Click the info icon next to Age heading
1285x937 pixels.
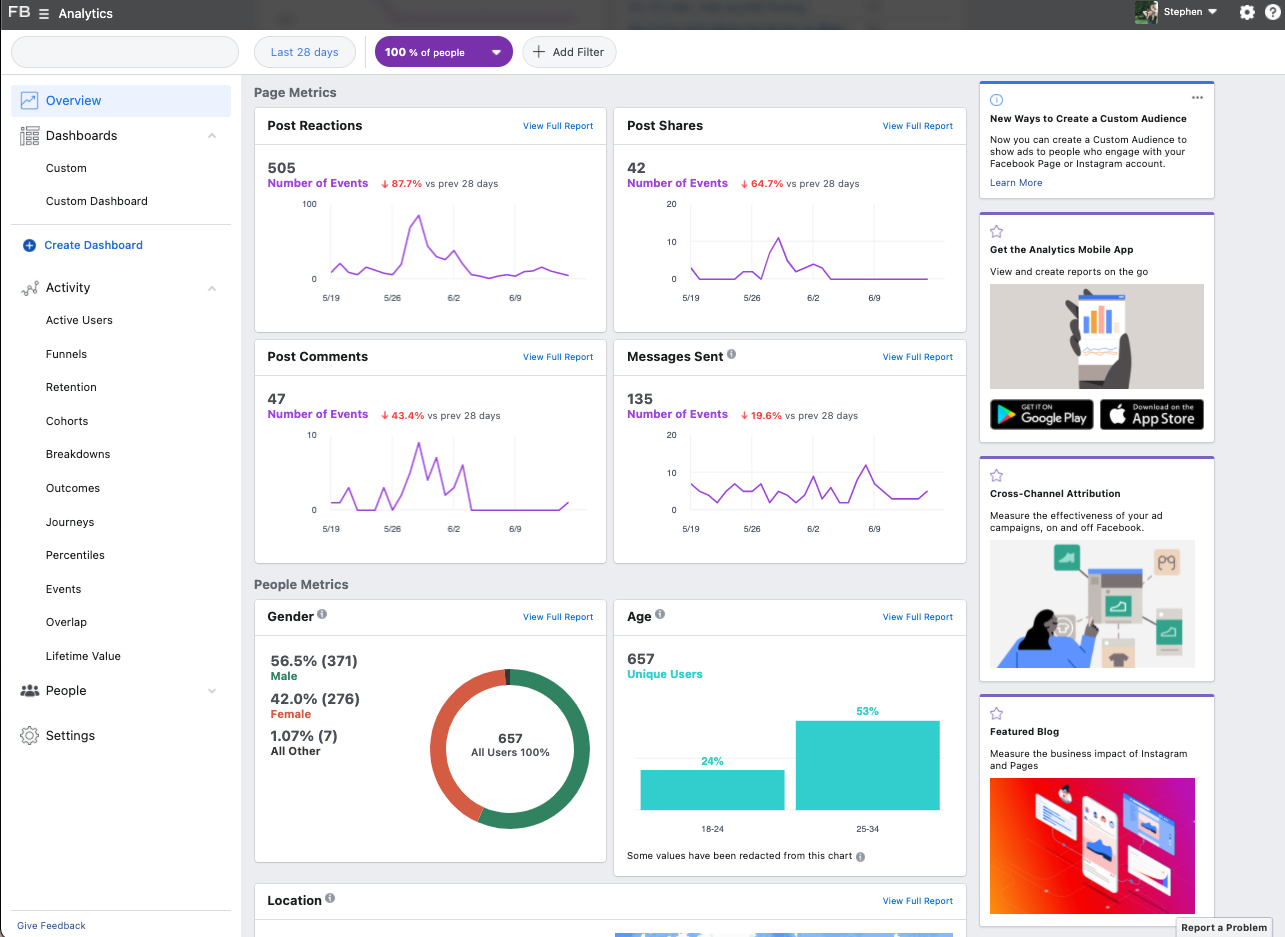pyautogui.click(x=660, y=615)
